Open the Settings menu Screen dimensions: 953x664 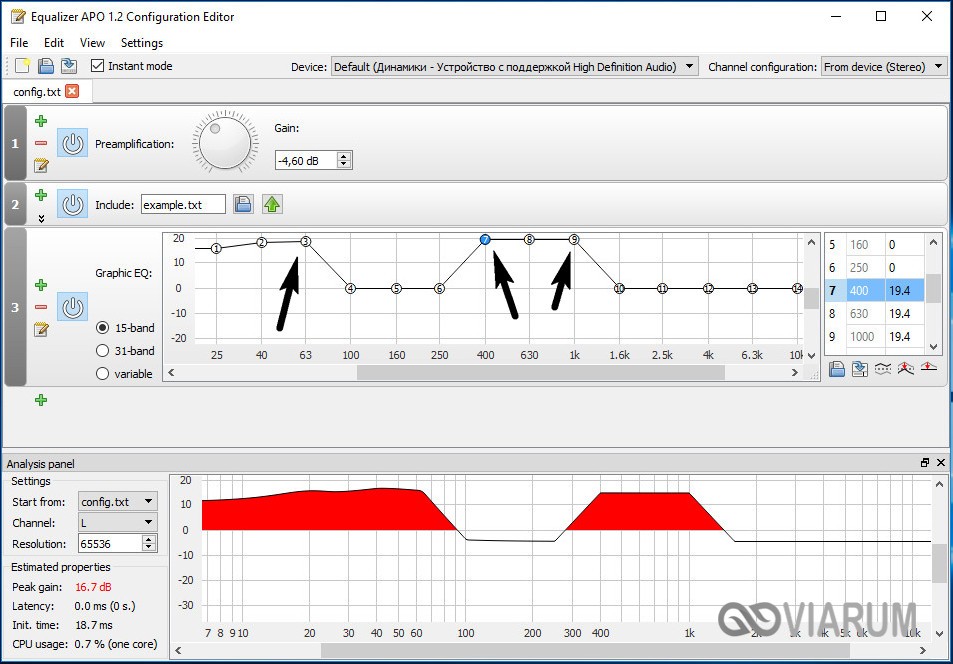tap(141, 43)
